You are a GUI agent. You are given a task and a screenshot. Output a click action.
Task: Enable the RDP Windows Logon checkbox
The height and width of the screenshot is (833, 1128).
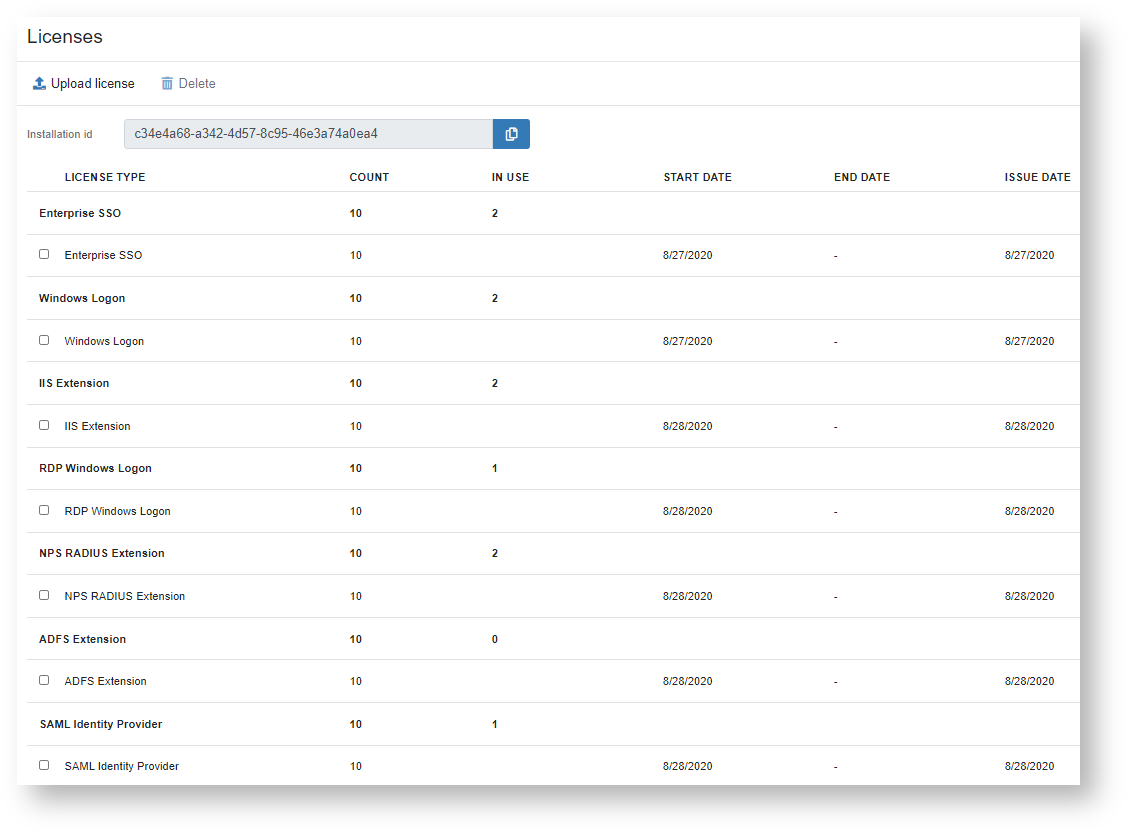pos(44,510)
